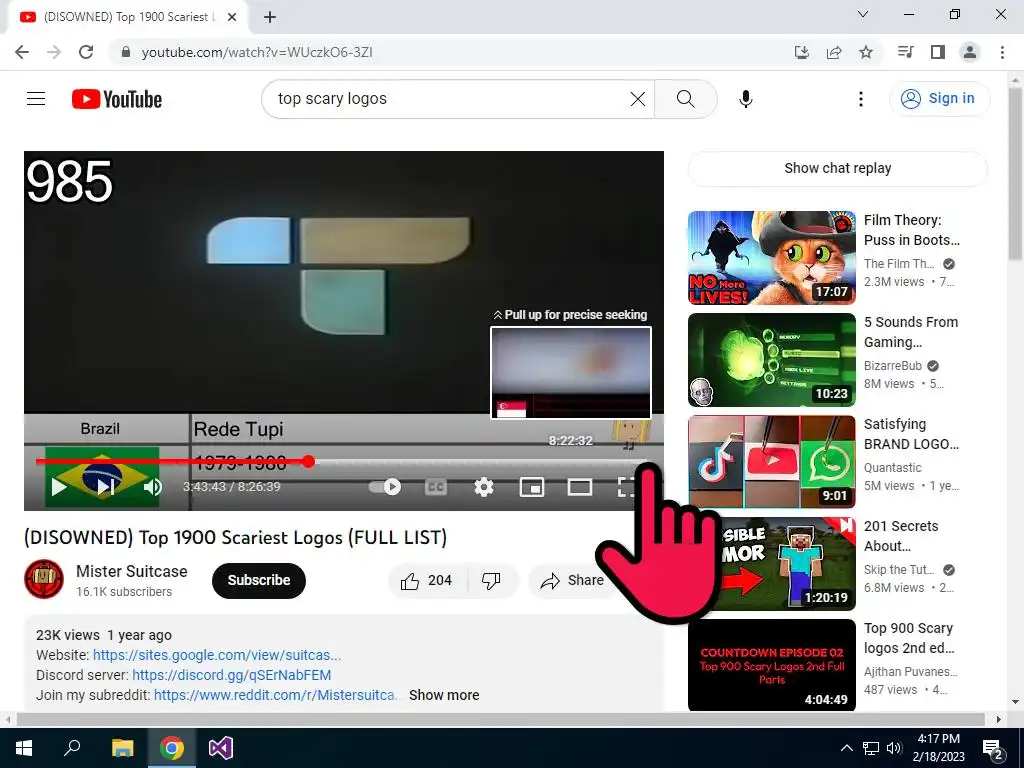Open Chrome media controls icon
This screenshot has height=768, width=1024.
[x=905, y=52]
